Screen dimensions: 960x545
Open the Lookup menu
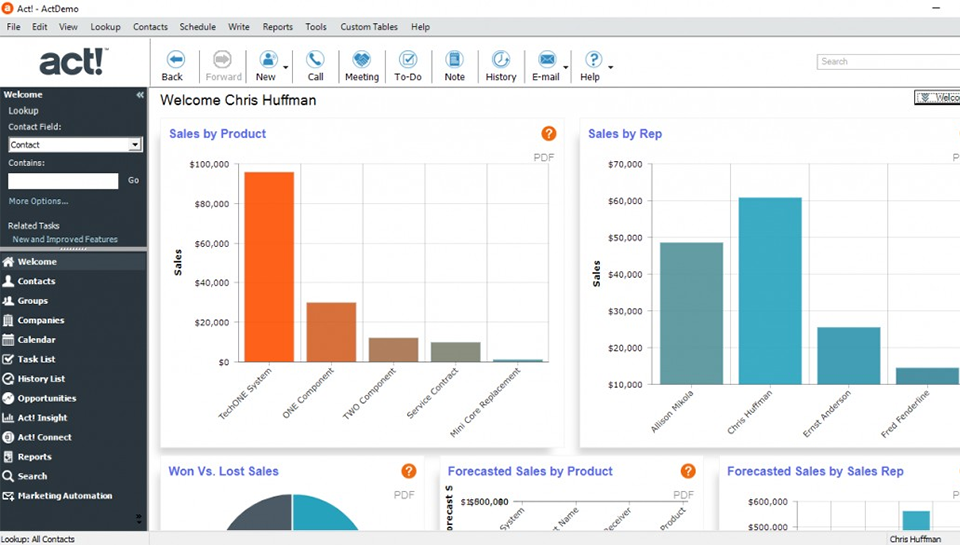point(105,27)
